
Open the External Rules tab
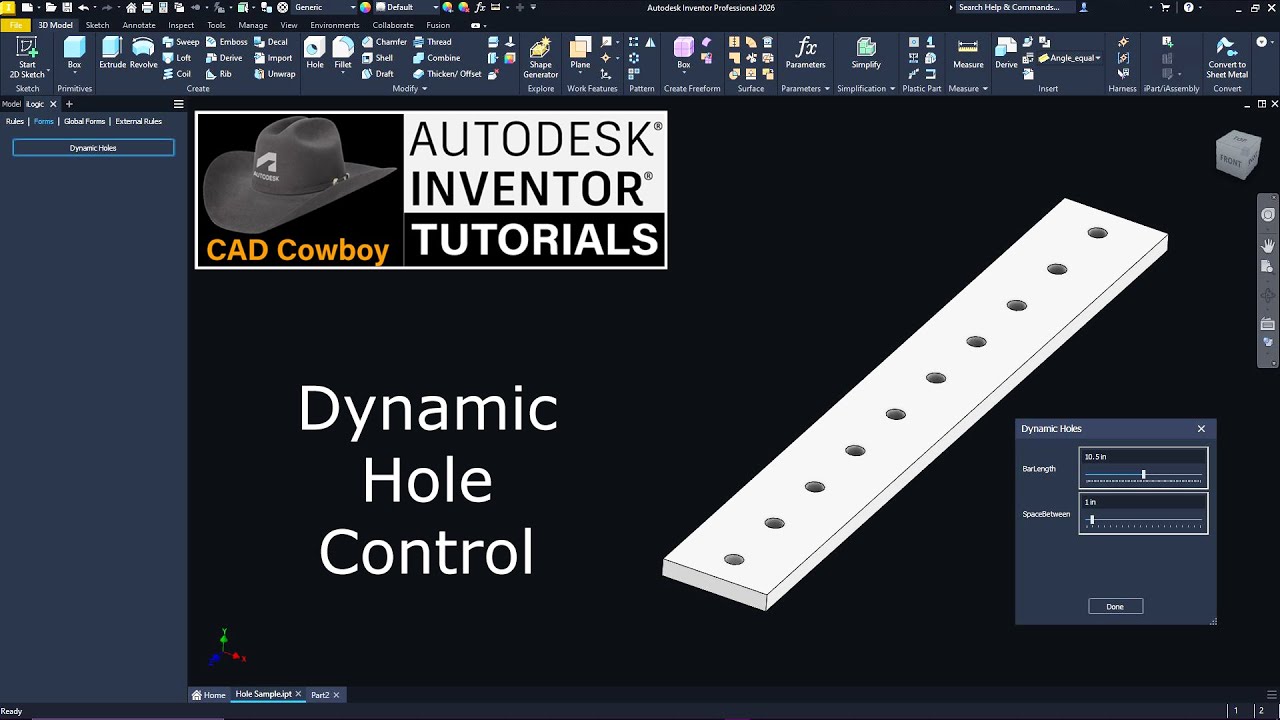[x=138, y=121]
